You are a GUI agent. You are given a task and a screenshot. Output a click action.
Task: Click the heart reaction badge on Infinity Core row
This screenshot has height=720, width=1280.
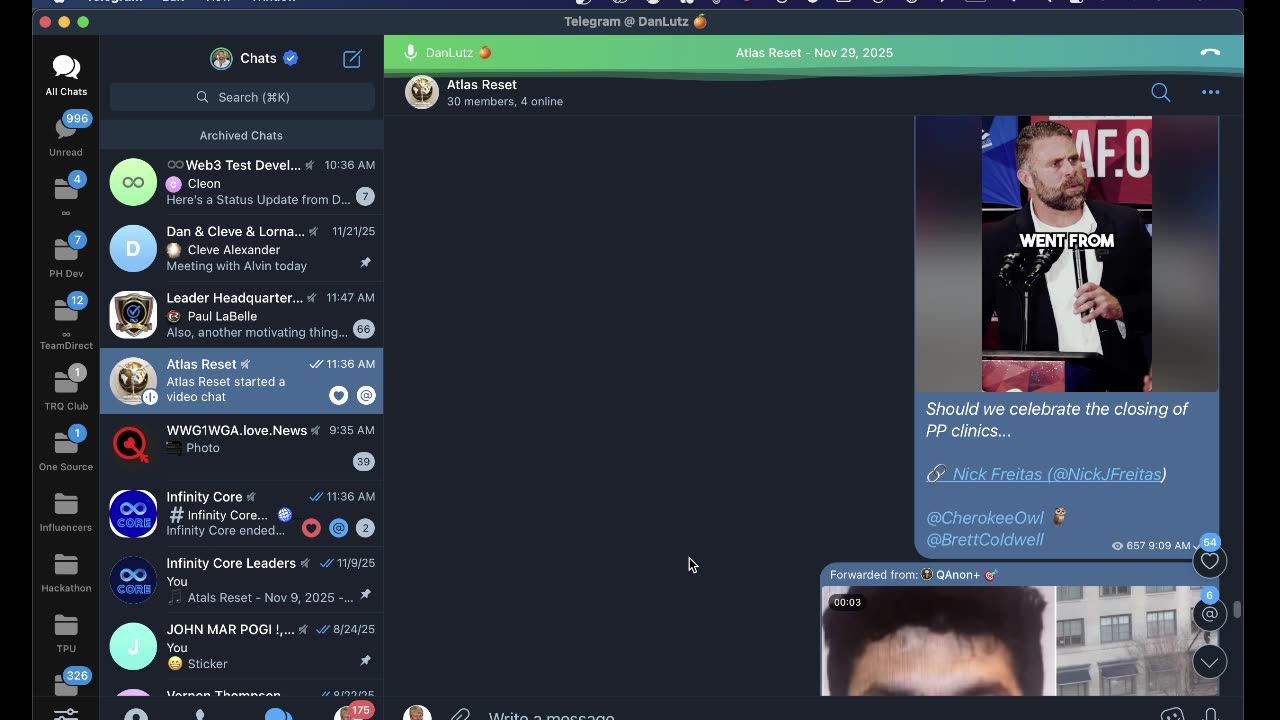(311, 528)
